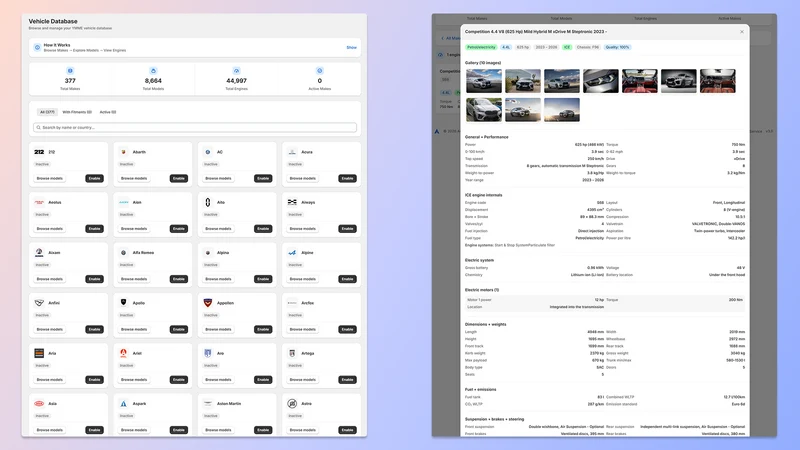This screenshot has width=800, height=450.
Task: Click the 212 brand logo
Action: tap(39, 152)
